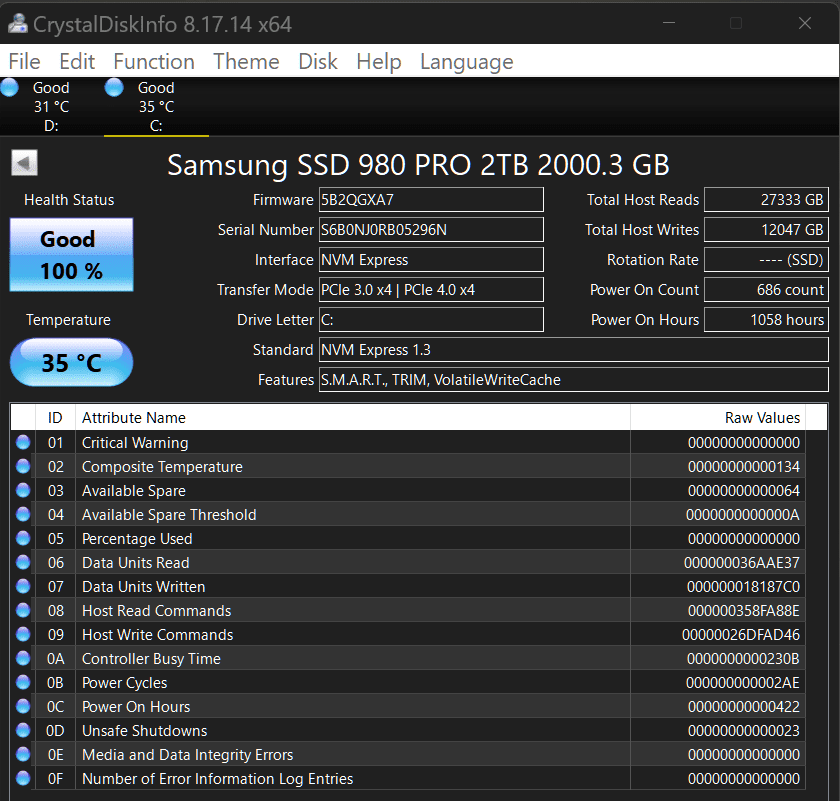Image resolution: width=840 pixels, height=801 pixels.
Task: Open the Edit menu
Action: [77, 62]
